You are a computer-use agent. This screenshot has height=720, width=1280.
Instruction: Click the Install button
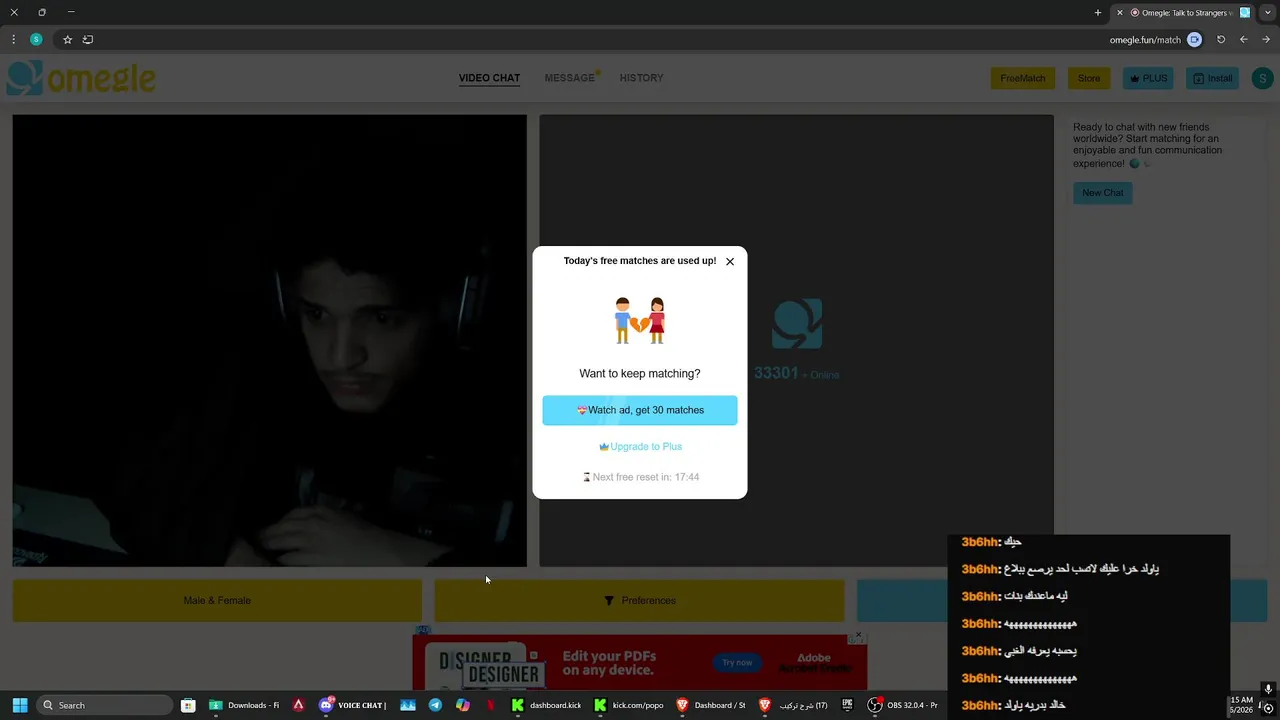click(x=1212, y=78)
